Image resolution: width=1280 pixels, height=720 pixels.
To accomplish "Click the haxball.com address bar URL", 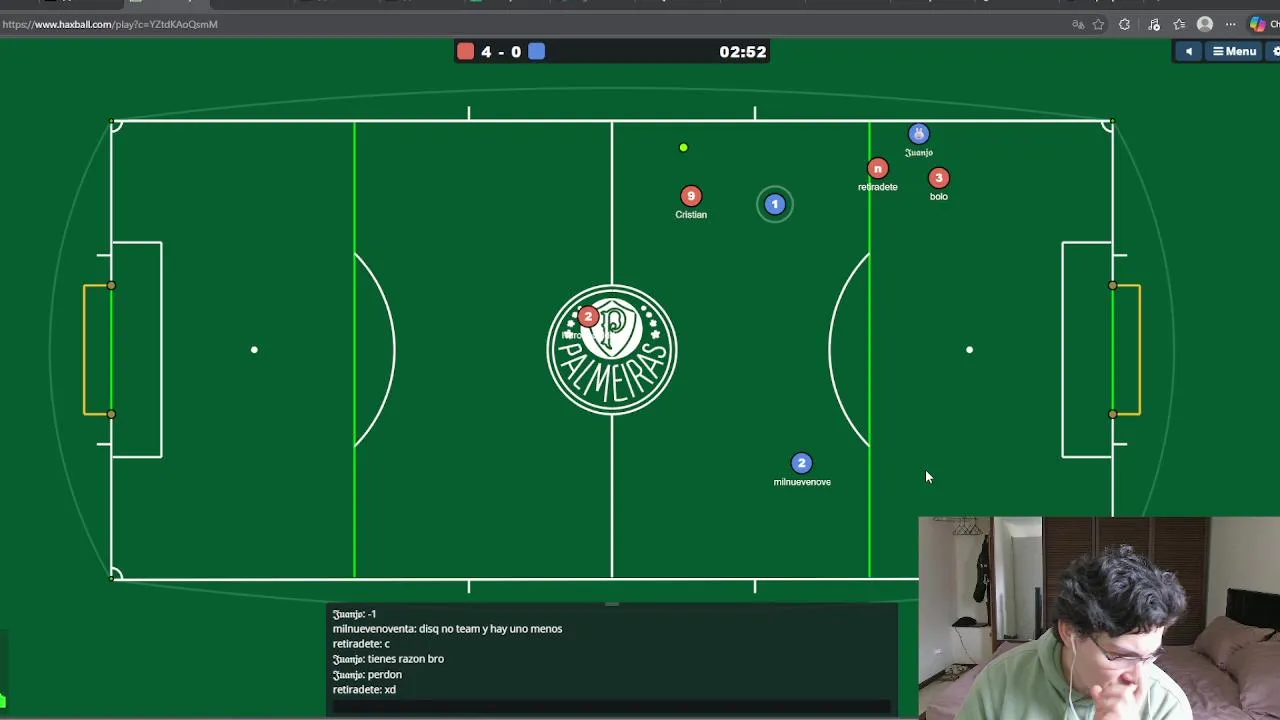I will point(110,24).
